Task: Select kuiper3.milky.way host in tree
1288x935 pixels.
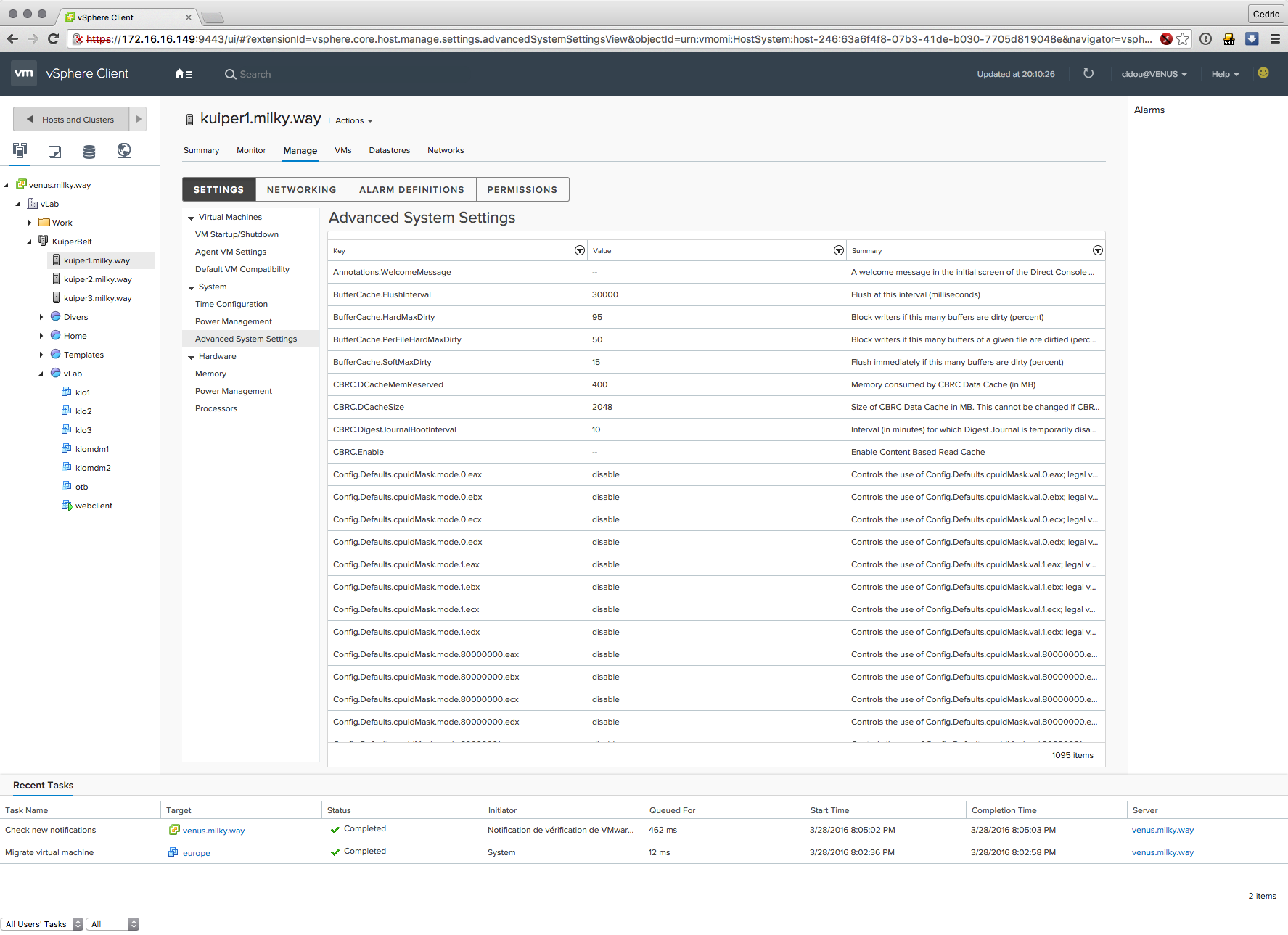Action: pyautogui.click(x=97, y=298)
